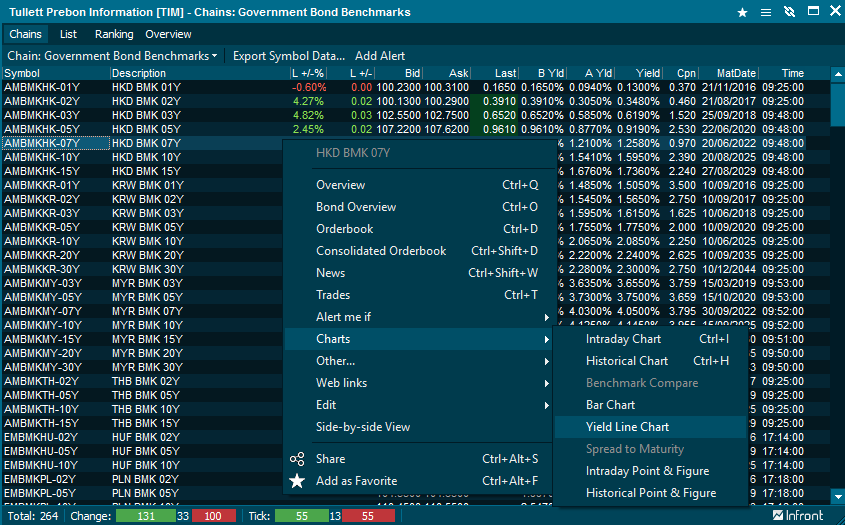Expand the Other... submenu
This screenshot has height=525, width=845.
click(419, 361)
